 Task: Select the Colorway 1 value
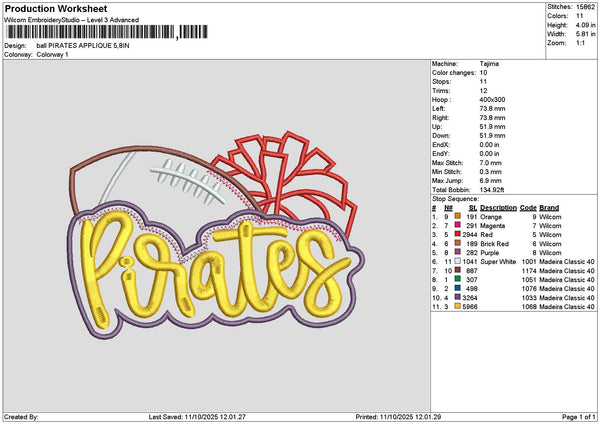pos(52,55)
